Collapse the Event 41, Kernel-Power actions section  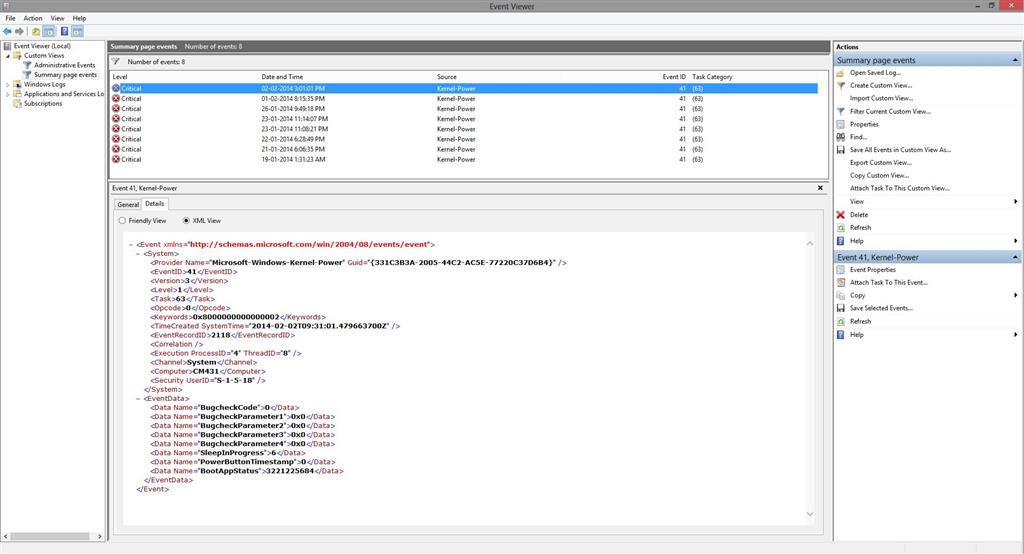tap(1015, 257)
